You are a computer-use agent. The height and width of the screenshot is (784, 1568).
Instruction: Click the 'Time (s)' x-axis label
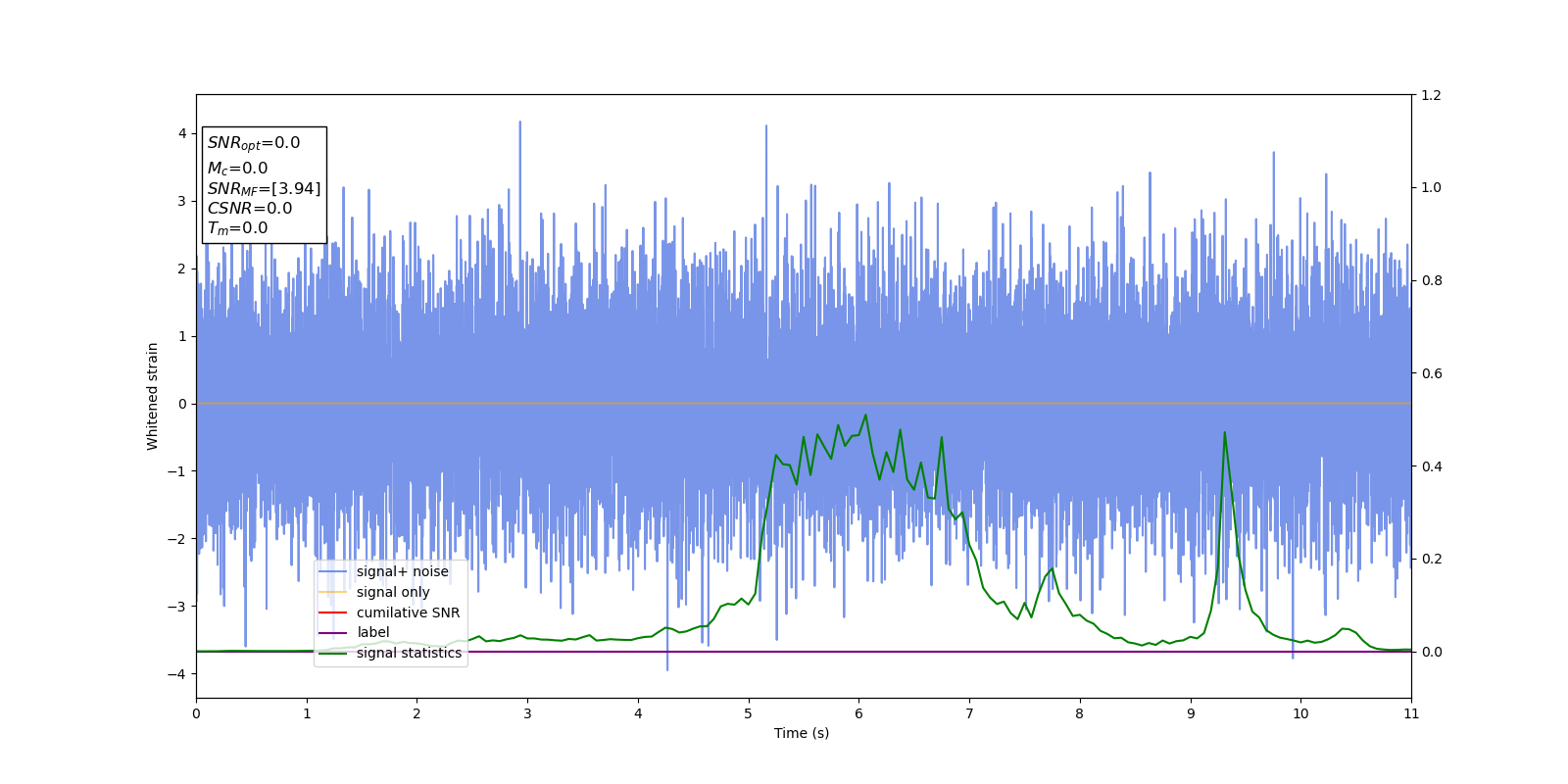[802, 733]
